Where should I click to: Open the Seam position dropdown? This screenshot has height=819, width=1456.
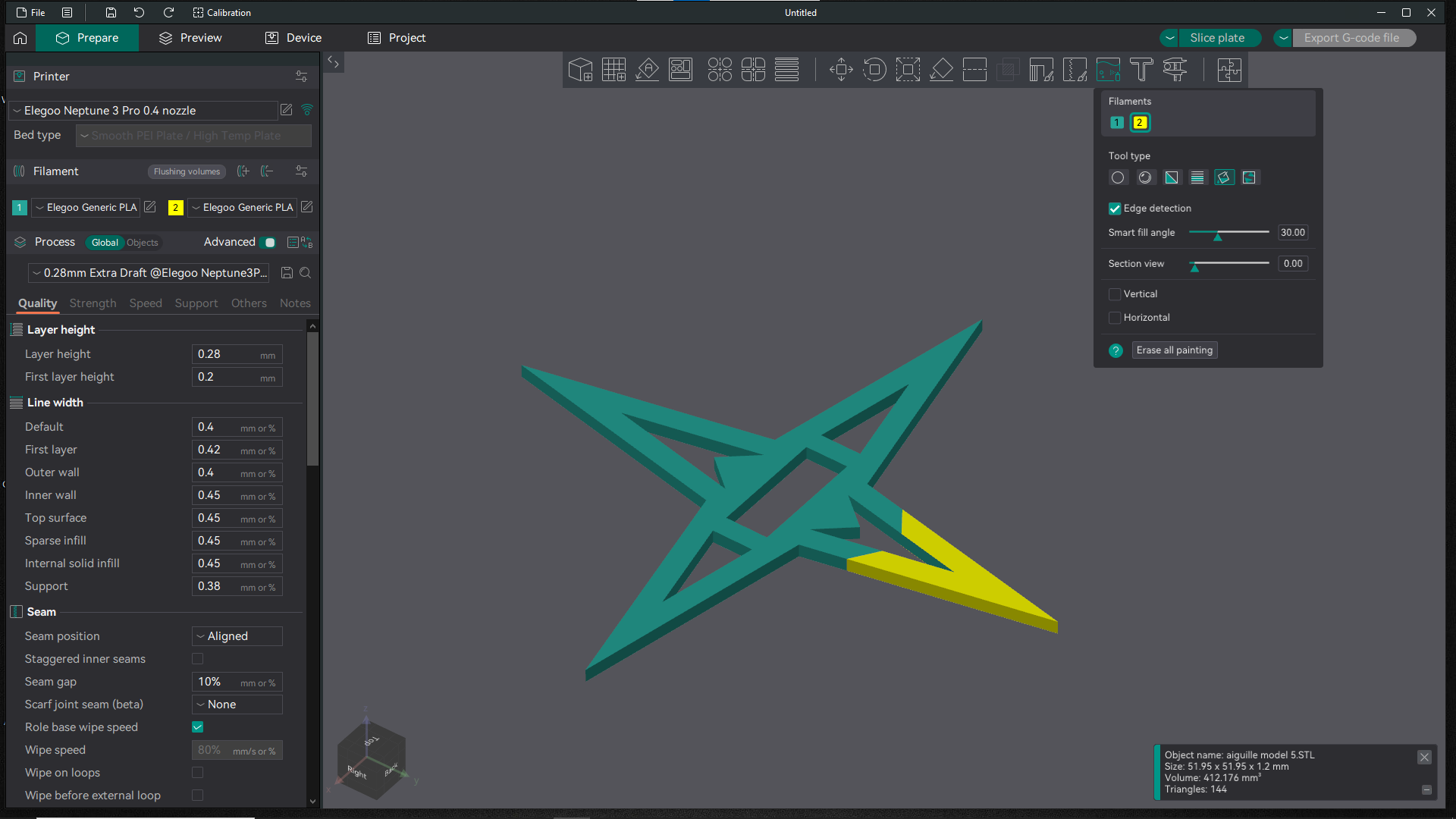[237, 636]
